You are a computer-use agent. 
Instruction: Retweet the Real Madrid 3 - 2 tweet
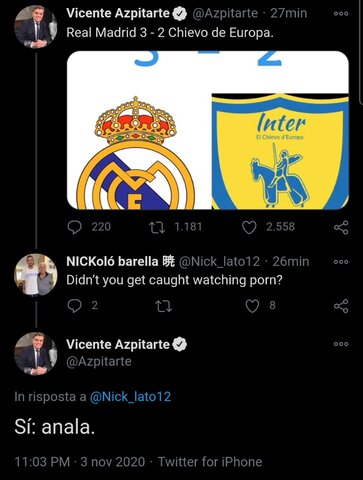click(x=157, y=227)
